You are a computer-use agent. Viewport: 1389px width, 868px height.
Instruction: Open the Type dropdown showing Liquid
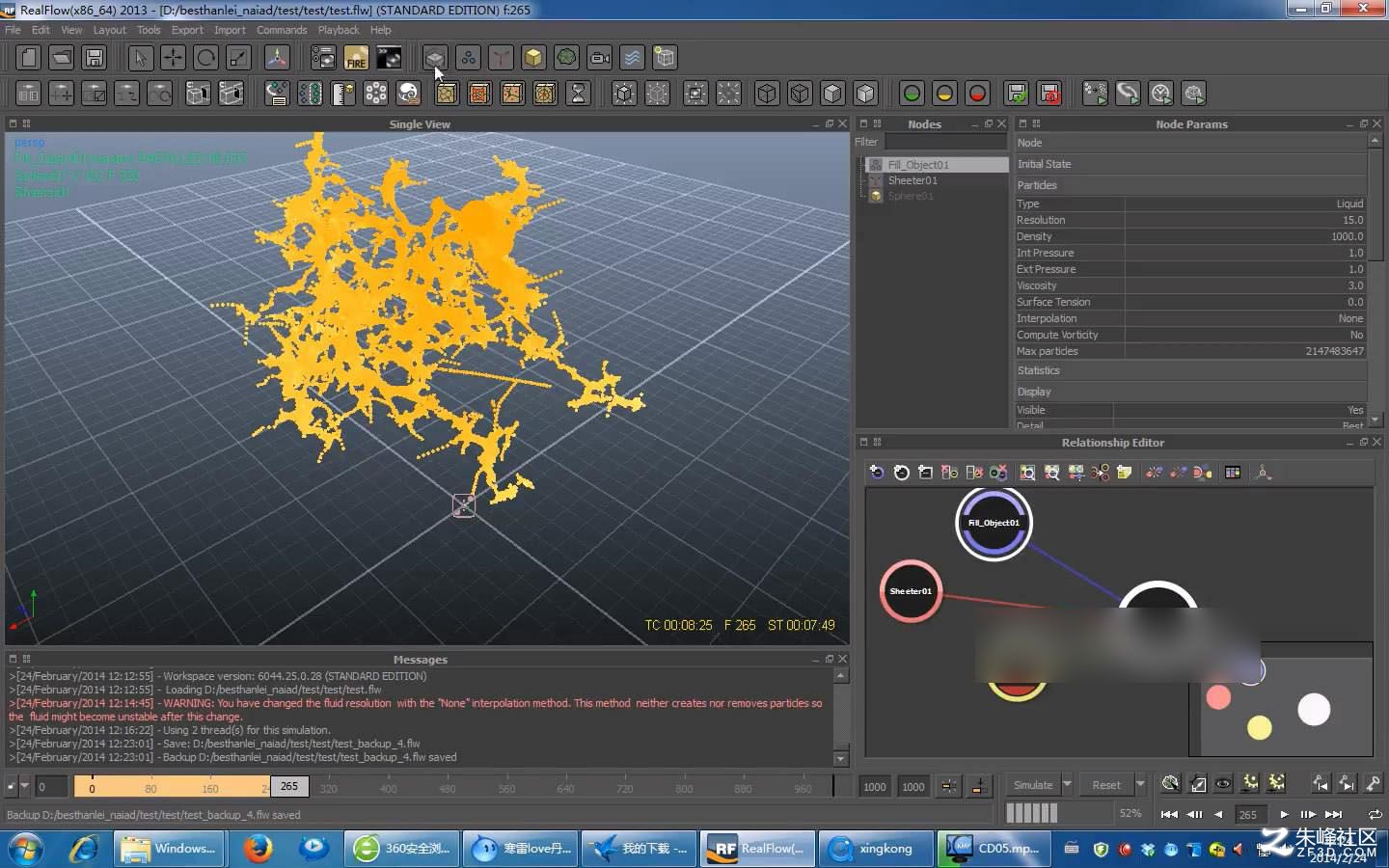[1244, 203]
